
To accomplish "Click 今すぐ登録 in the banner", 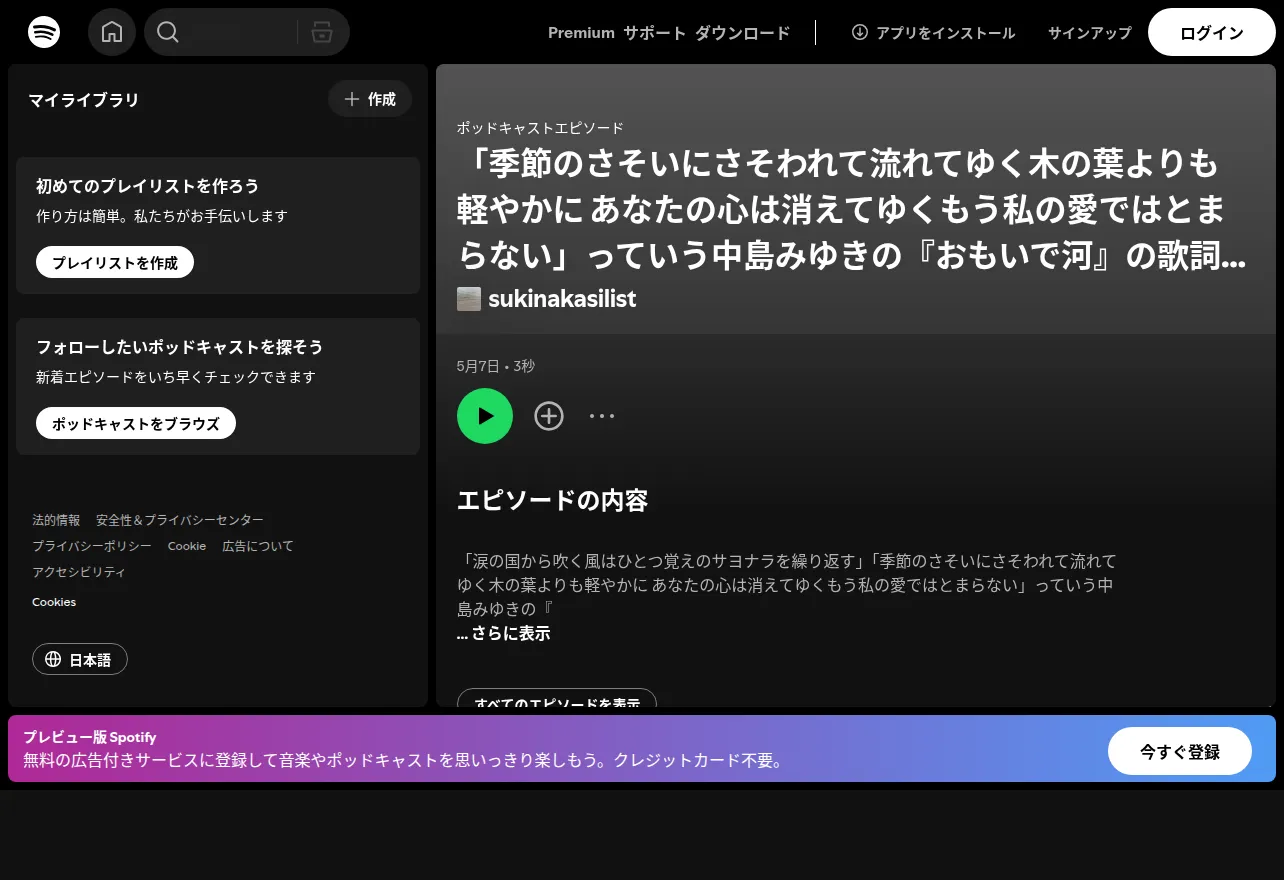I will coord(1180,751).
